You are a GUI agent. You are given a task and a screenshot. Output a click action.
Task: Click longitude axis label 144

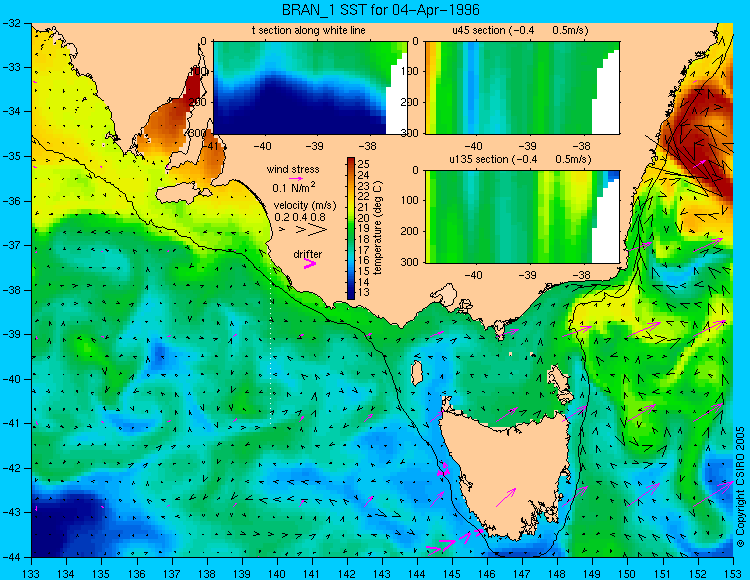(417, 573)
